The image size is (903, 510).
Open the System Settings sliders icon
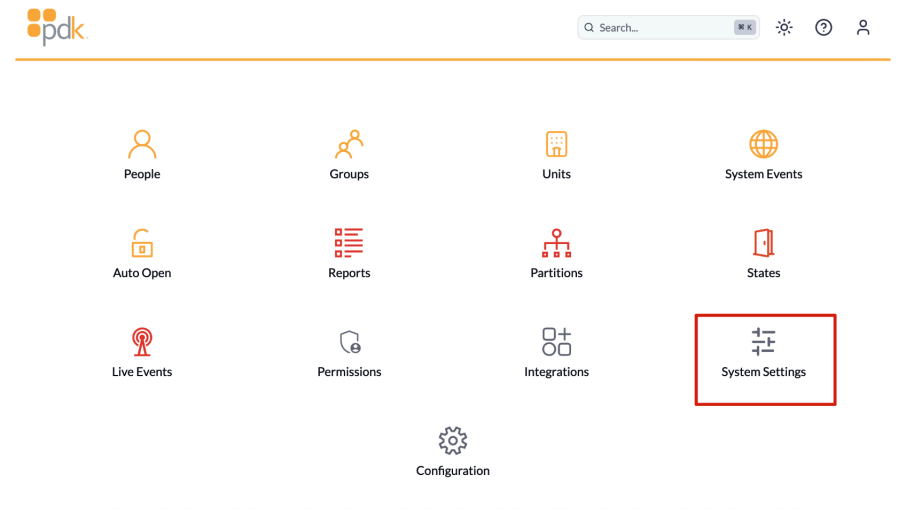tap(764, 342)
